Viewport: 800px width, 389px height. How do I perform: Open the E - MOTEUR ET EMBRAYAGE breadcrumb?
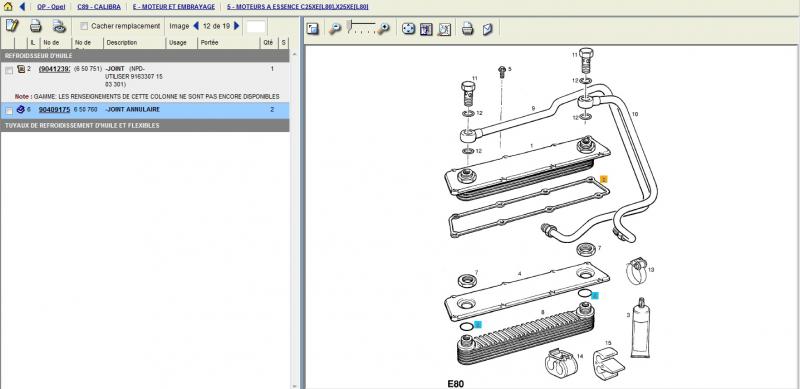click(173, 7)
